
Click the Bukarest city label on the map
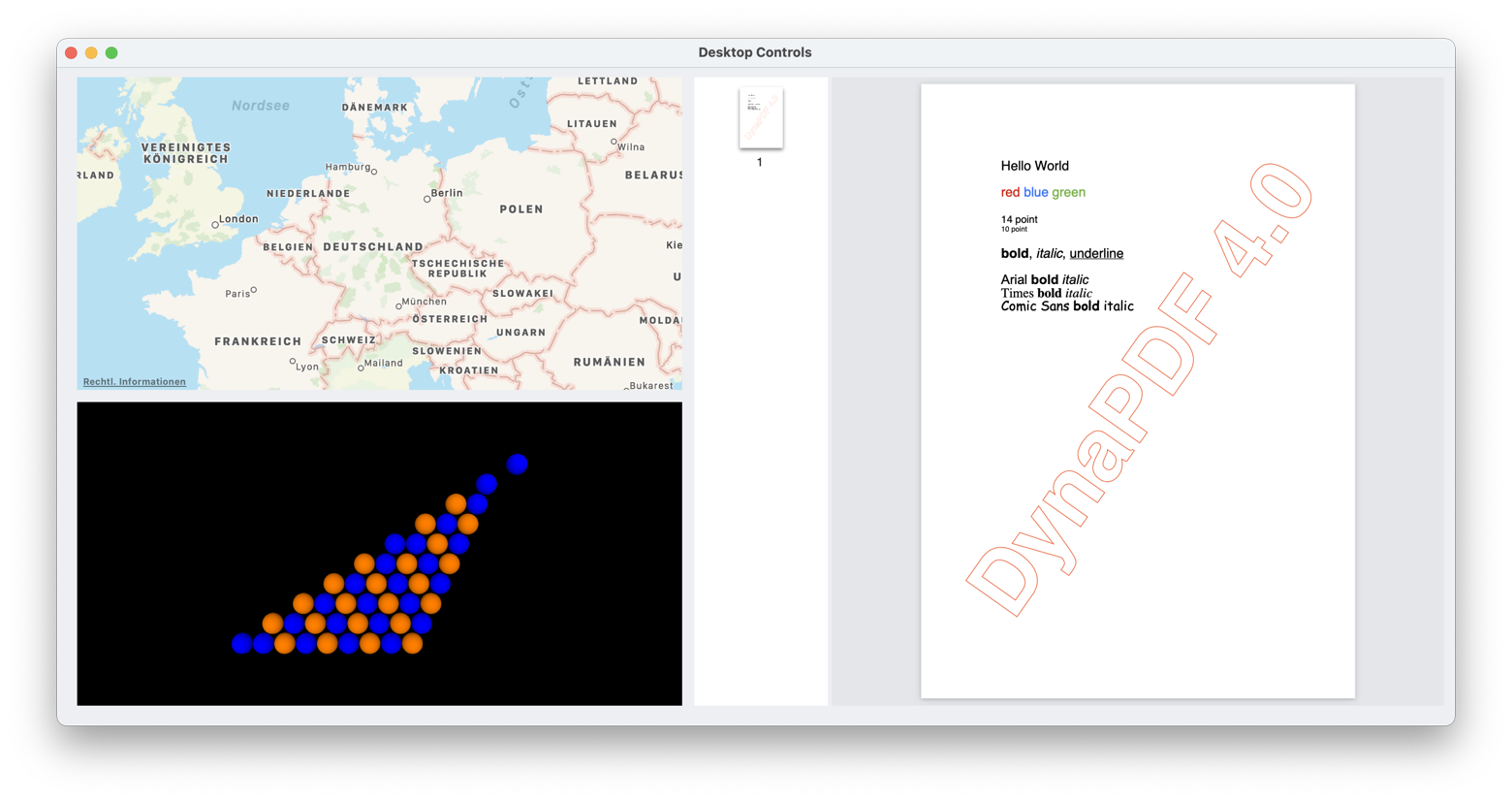651,386
